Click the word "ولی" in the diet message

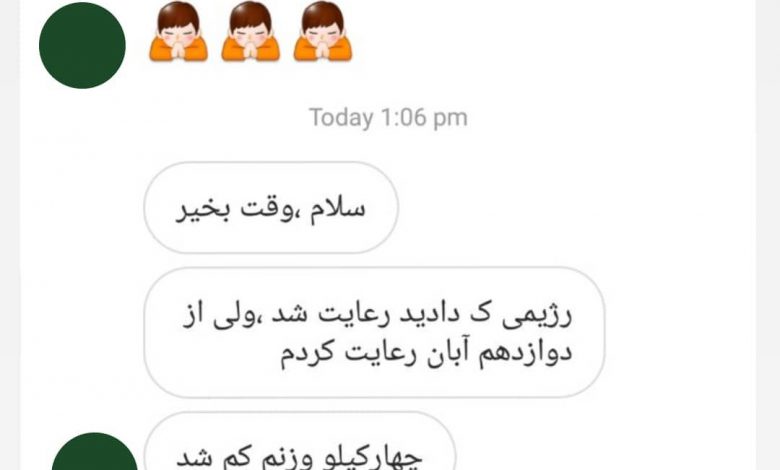[234, 316]
